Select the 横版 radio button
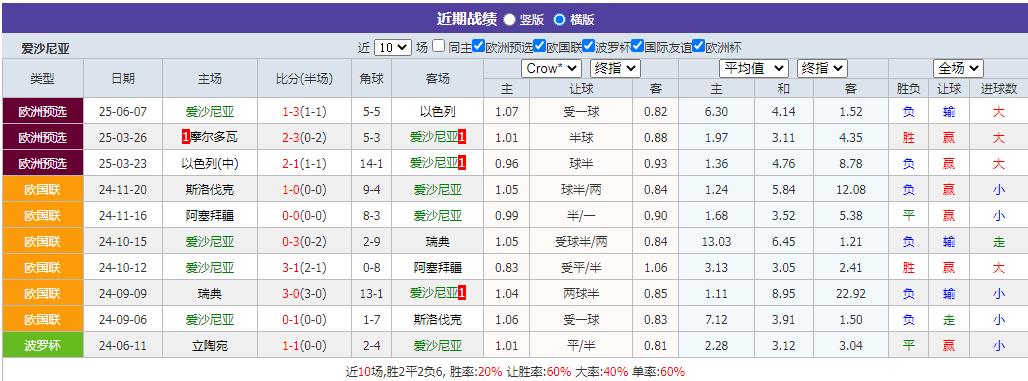Viewport: 1028px width, 381px height. (x=559, y=20)
